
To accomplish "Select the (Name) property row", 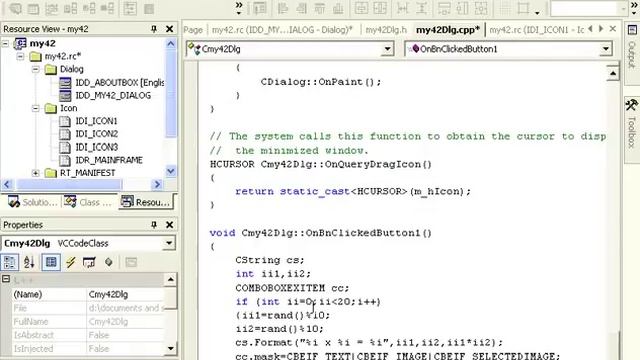I will (88, 294).
